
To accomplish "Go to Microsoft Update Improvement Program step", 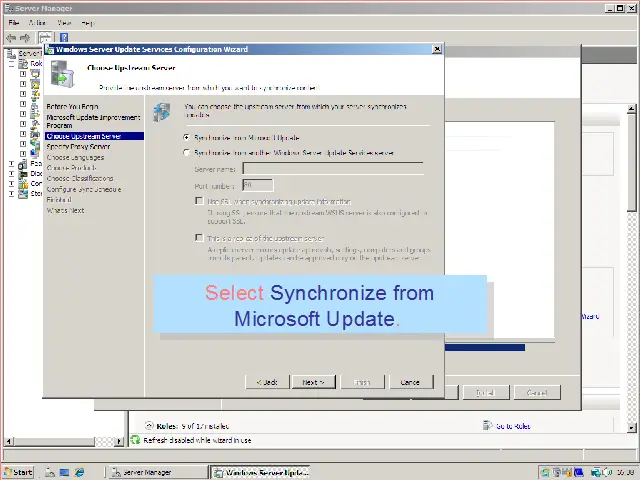I will (93, 121).
